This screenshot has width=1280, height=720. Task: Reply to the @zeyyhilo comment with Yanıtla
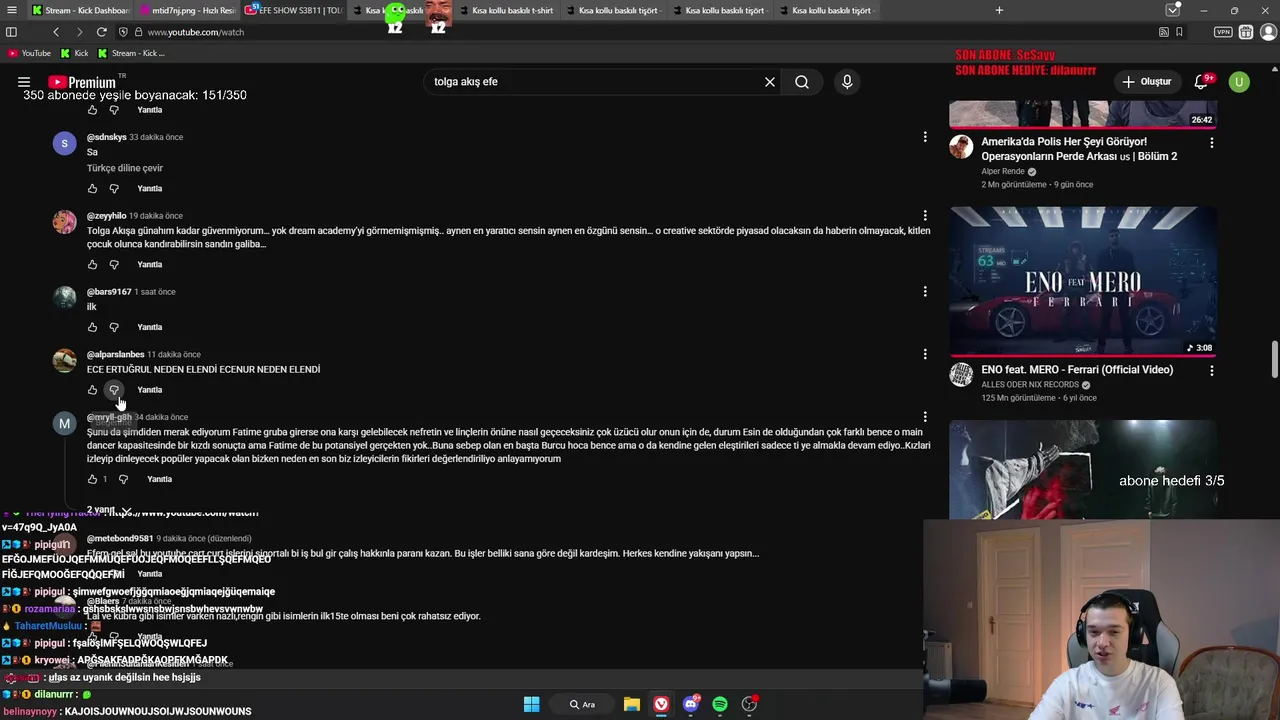click(150, 264)
